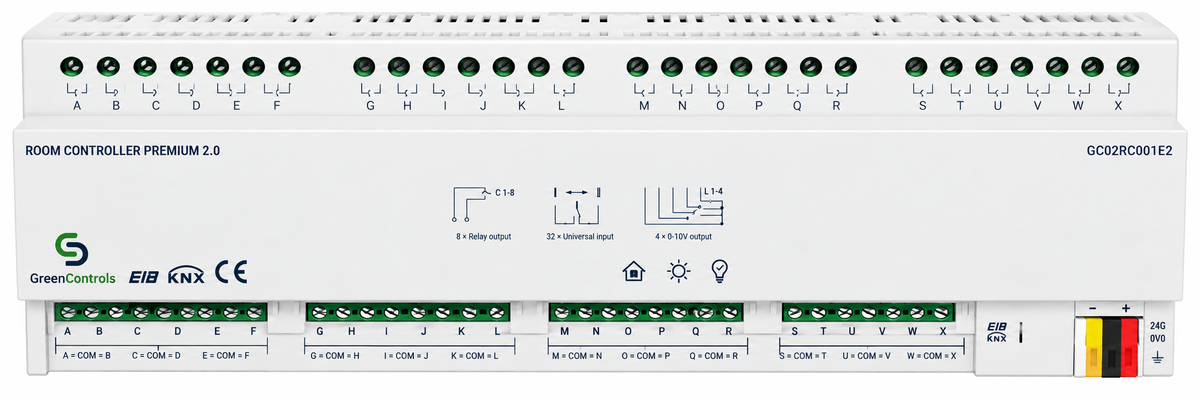Click the GreenControls logo symbol
Image resolution: width=1200 pixels, height=400 pixels.
pos(72,250)
